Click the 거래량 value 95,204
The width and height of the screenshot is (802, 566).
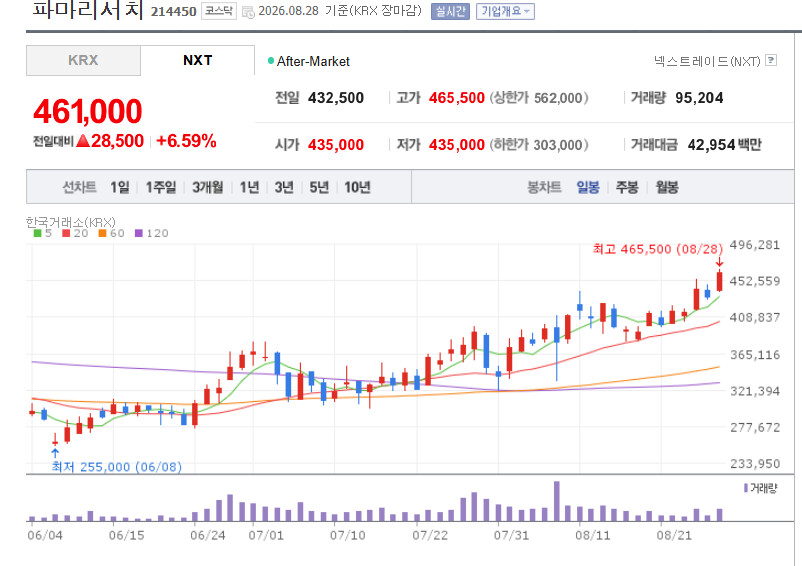pyautogui.click(x=699, y=98)
